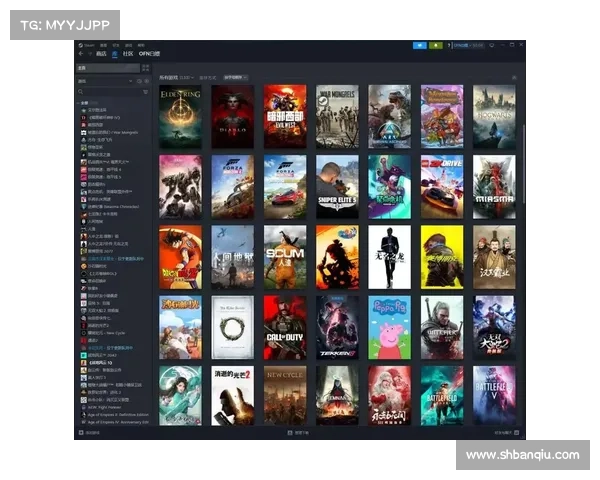
Task: Open the Evil West game cover
Action: coord(285,116)
